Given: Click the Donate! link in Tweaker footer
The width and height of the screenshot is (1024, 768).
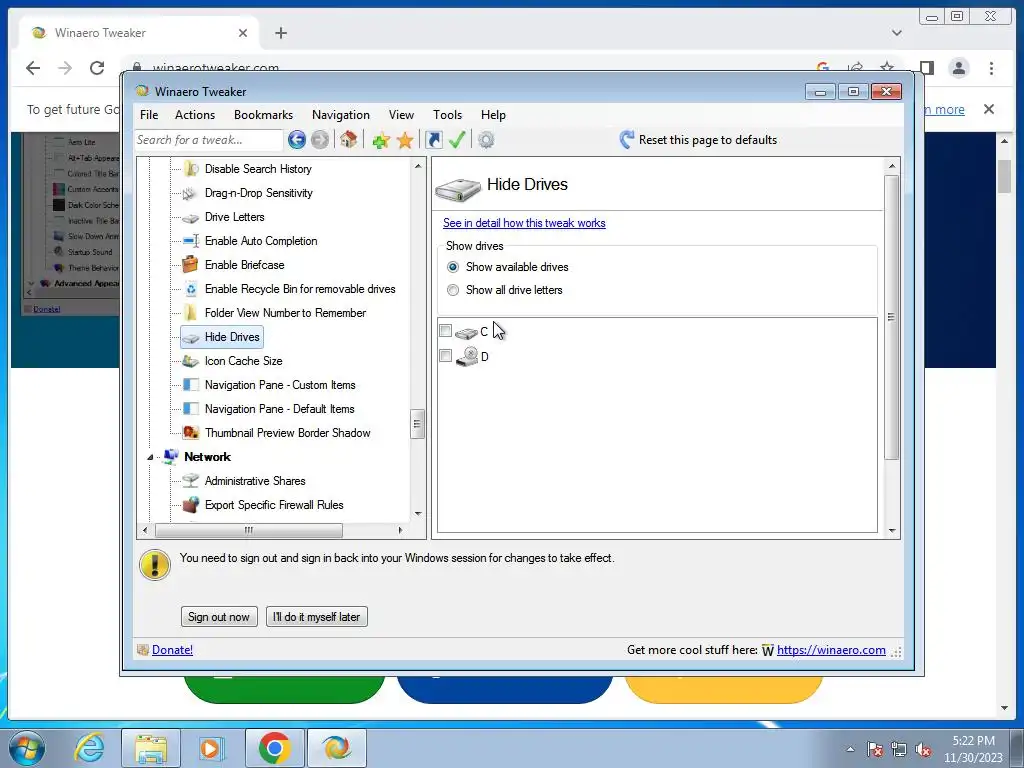Looking at the screenshot, I should [172, 650].
